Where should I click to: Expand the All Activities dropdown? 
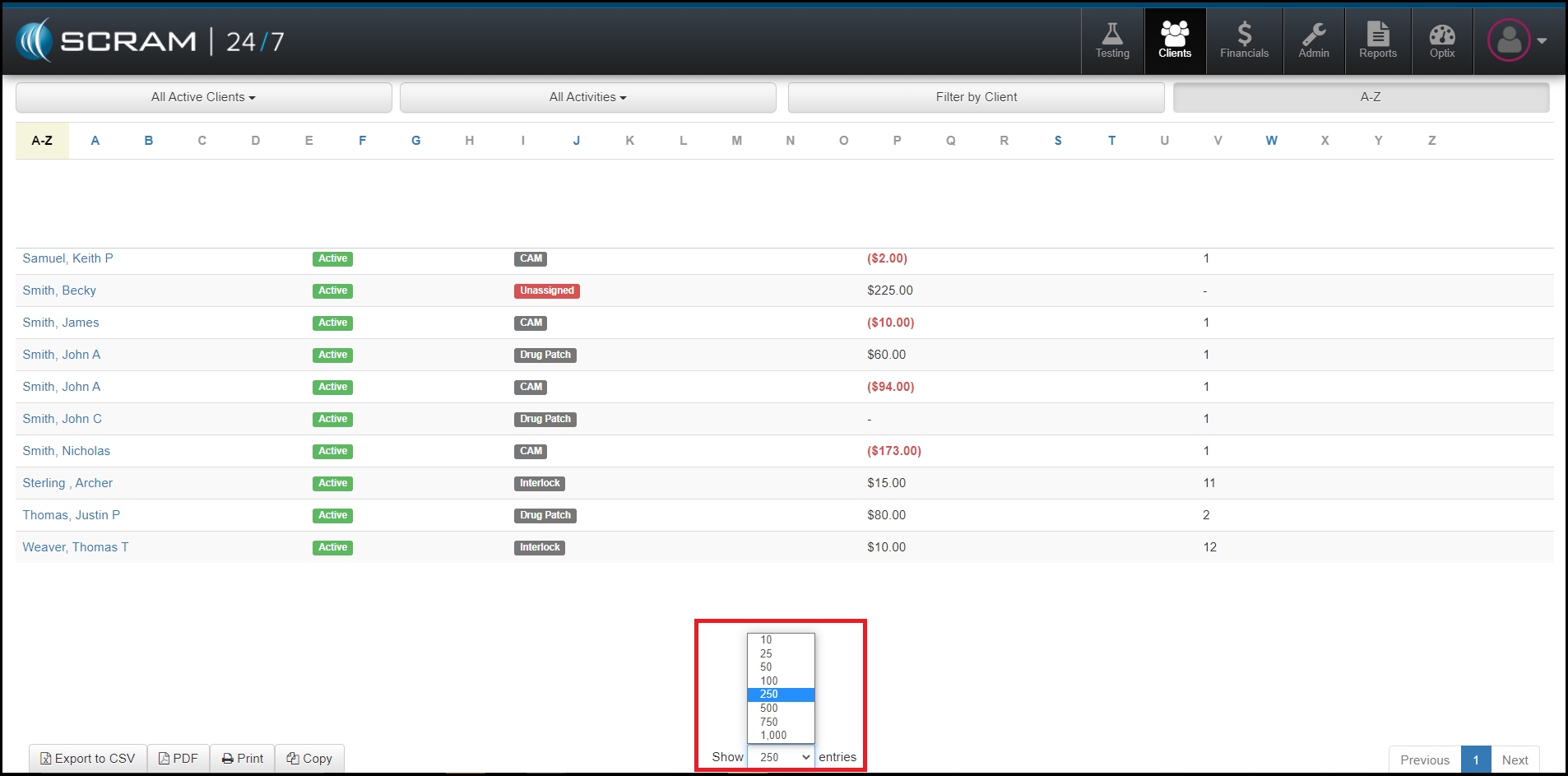tap(587, 97)
